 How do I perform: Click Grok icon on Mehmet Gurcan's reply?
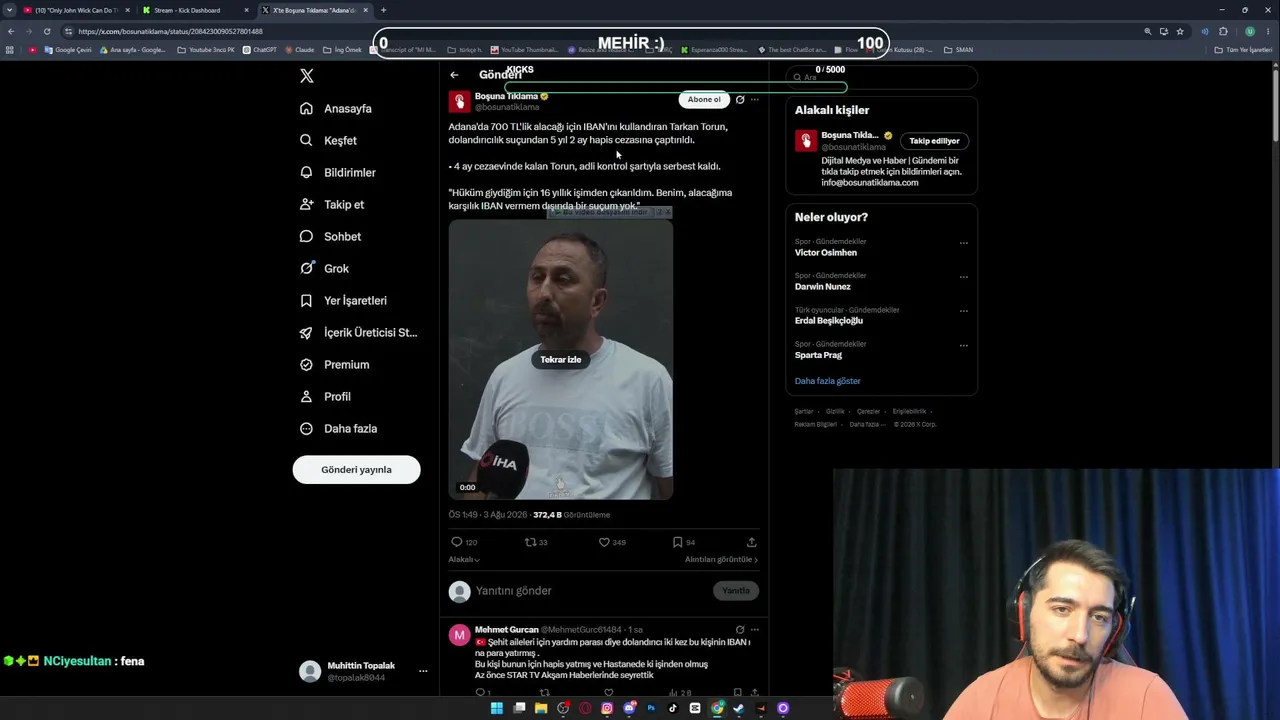740,630
